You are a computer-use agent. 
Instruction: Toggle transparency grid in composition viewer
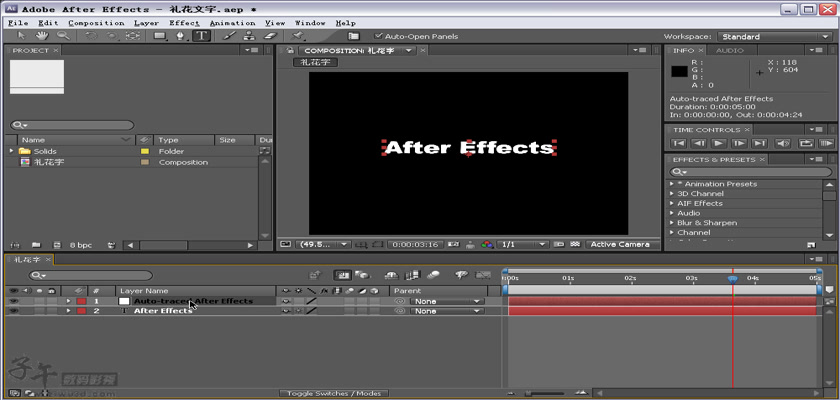[575, 244]
